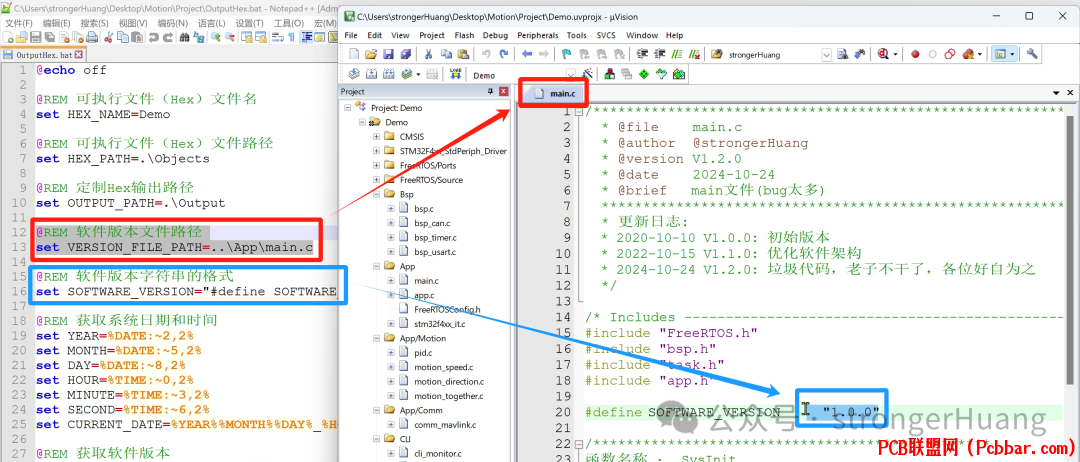Open Manage Project Items icon

610,74
